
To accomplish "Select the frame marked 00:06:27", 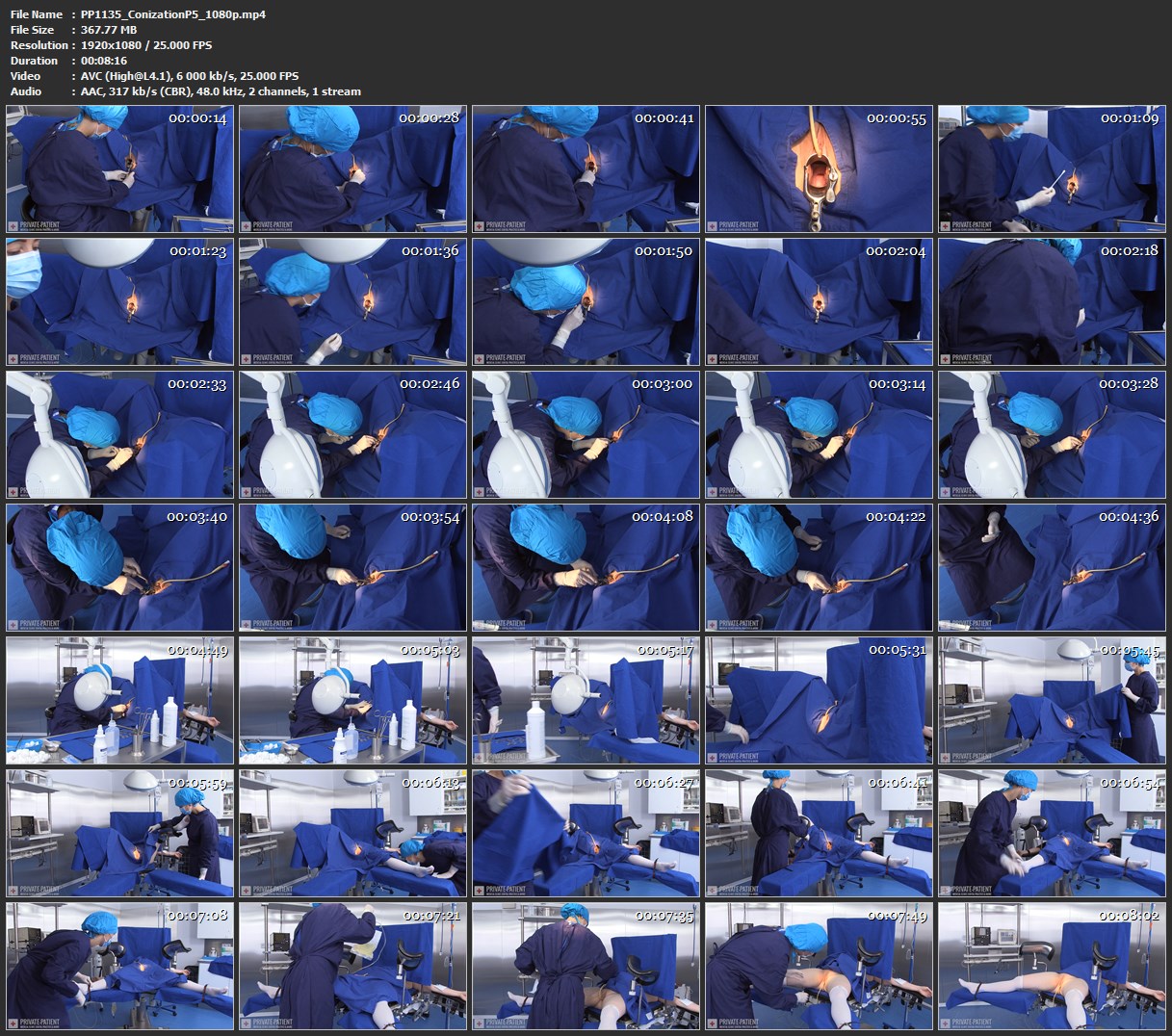I will click(x=586, y=833).
